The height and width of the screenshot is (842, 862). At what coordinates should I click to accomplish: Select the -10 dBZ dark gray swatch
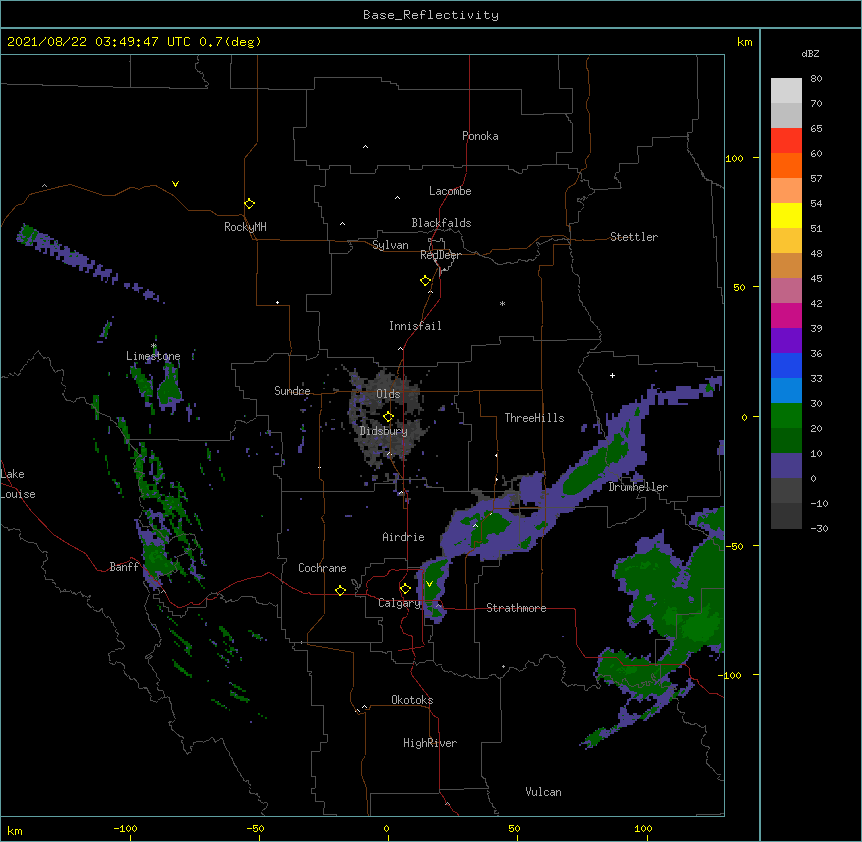(786, 516)
